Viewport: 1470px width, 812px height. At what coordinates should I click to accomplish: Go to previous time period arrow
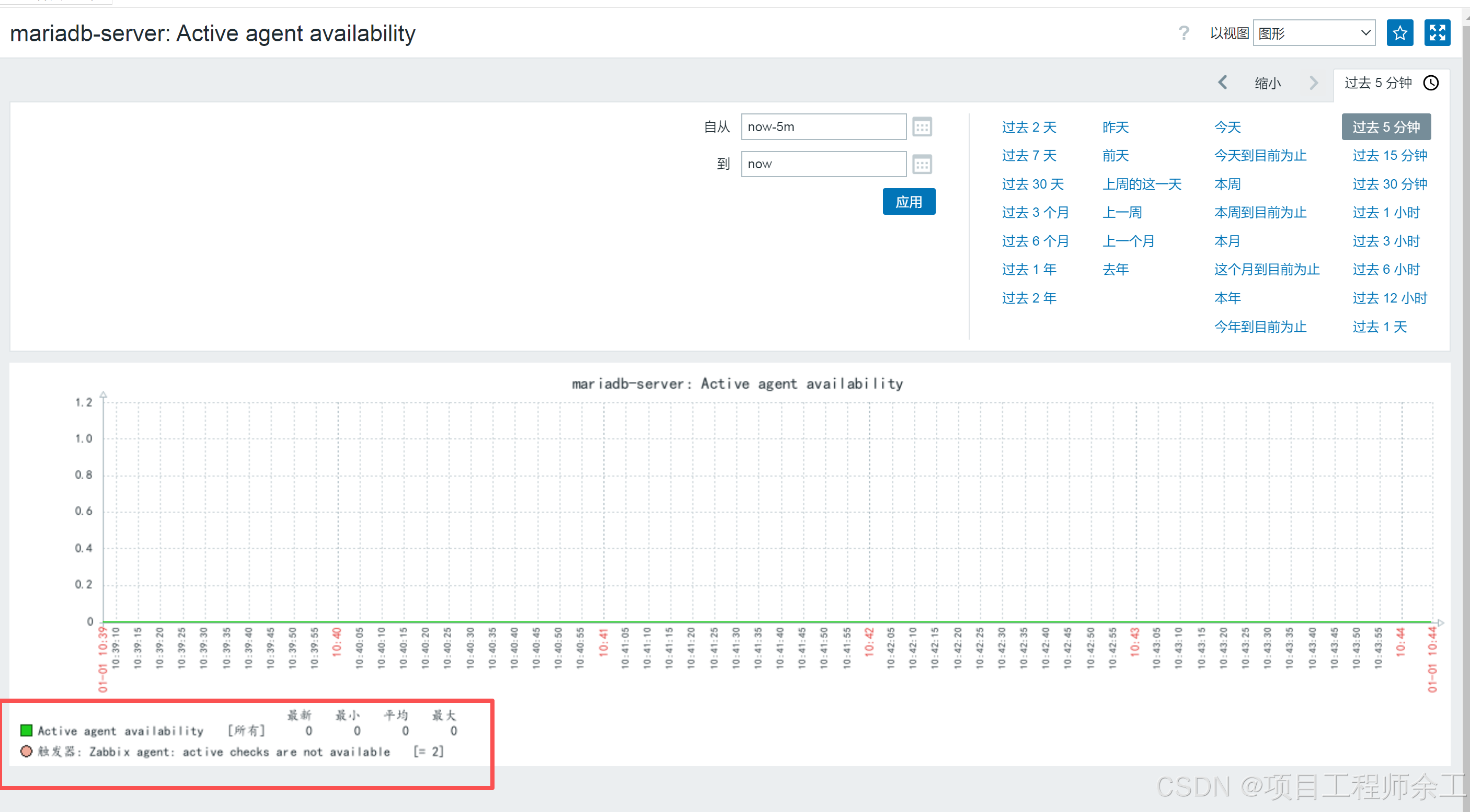(x=1222, y=83)
